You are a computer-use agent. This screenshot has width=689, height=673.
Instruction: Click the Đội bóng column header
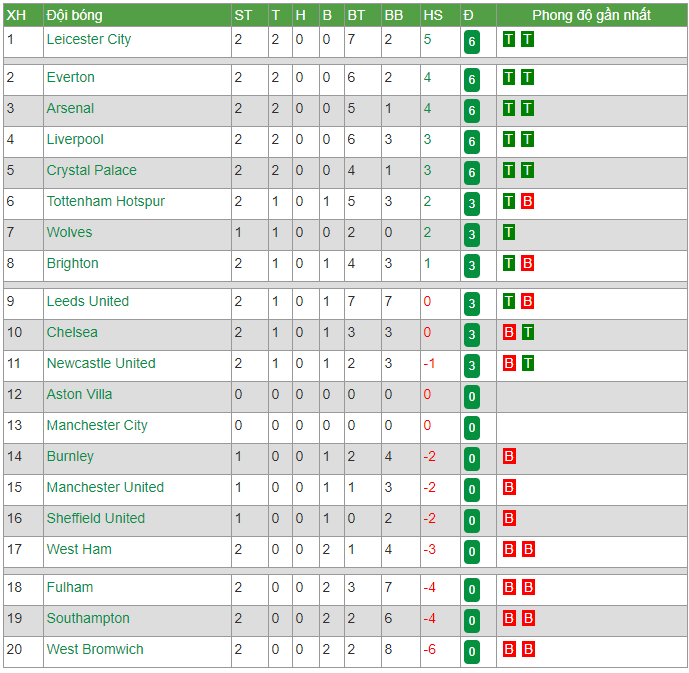[75, 15]
